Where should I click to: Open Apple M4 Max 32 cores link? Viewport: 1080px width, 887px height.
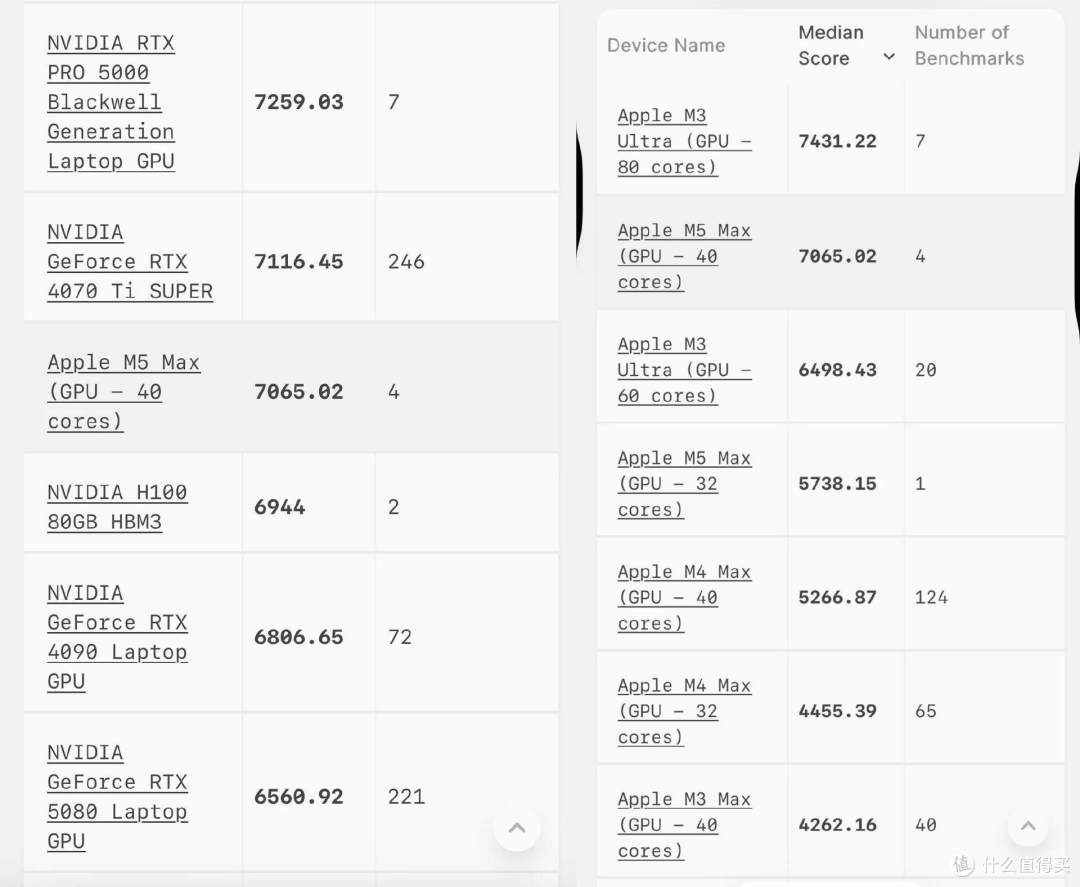click(x=685, y=711)
